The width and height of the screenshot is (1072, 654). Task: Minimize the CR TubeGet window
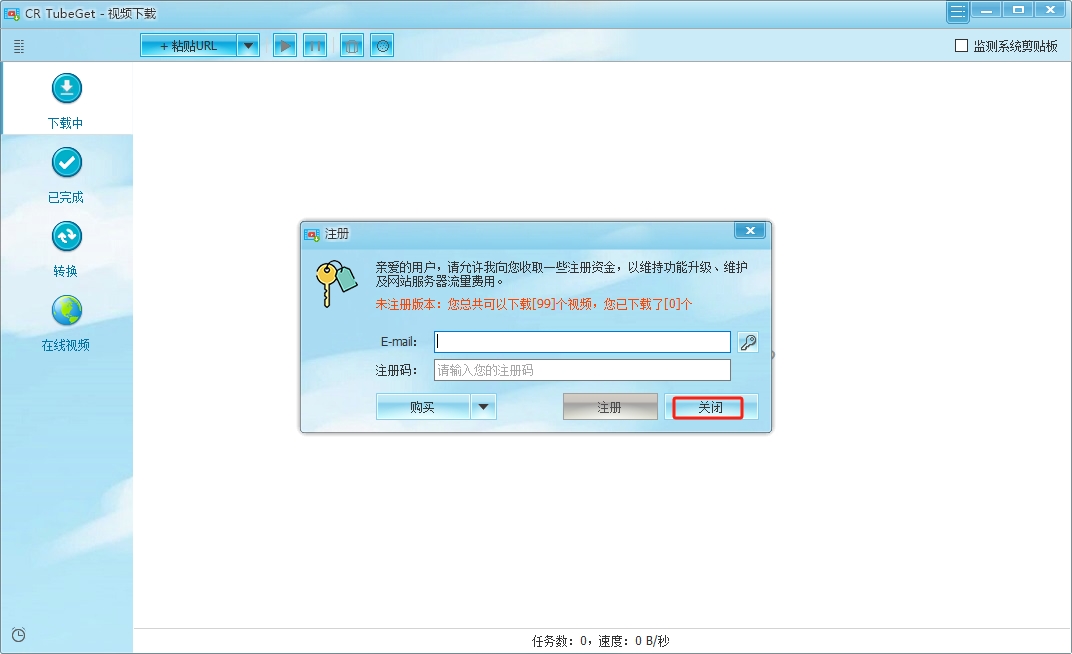coord(986,10)
